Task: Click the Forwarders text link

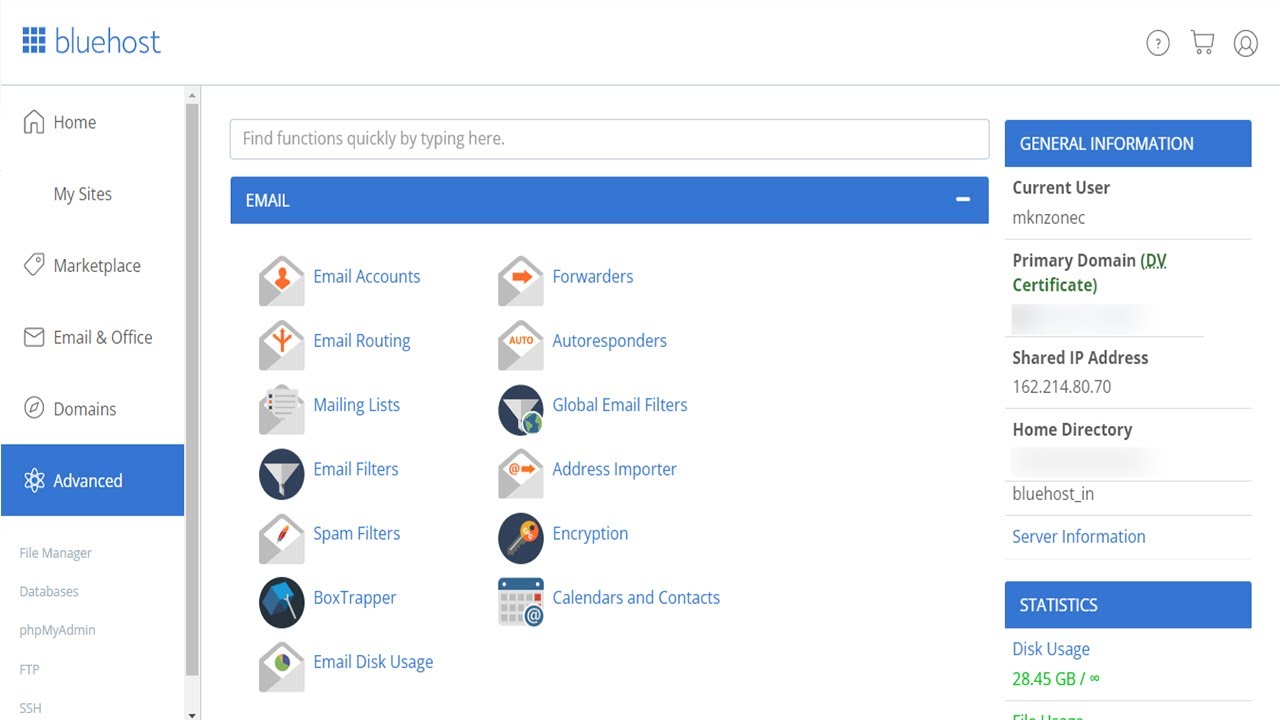Action: coord(593,277)
